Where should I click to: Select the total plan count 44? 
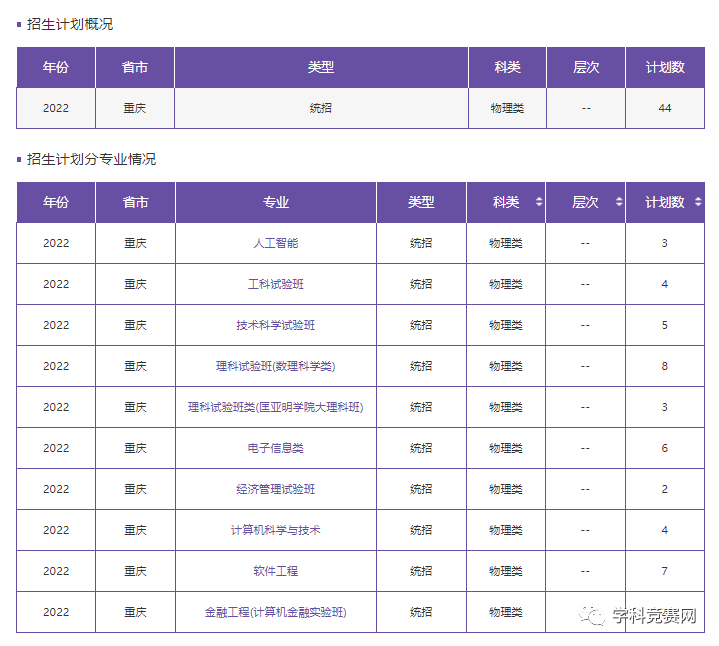pyautogui.click(x=665, y=108)
